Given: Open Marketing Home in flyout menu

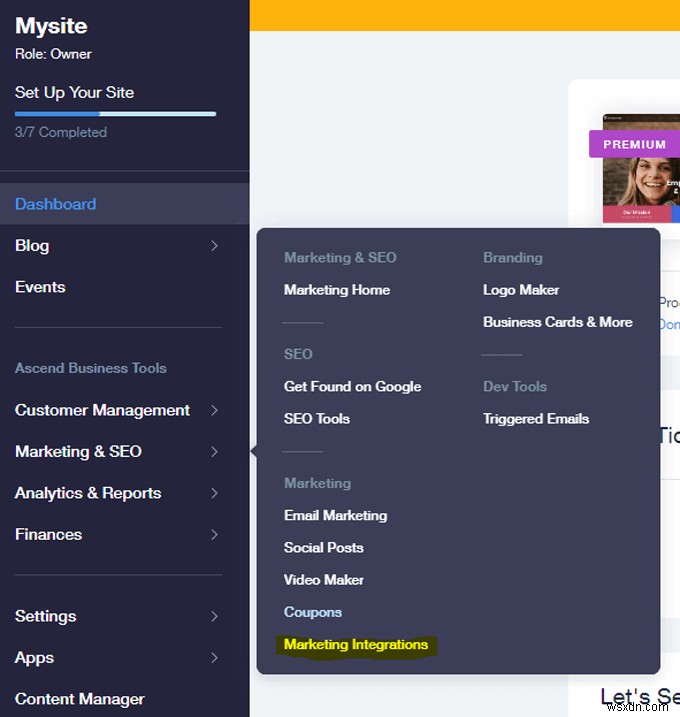Looking at the screenshot, I should [337, 290].
